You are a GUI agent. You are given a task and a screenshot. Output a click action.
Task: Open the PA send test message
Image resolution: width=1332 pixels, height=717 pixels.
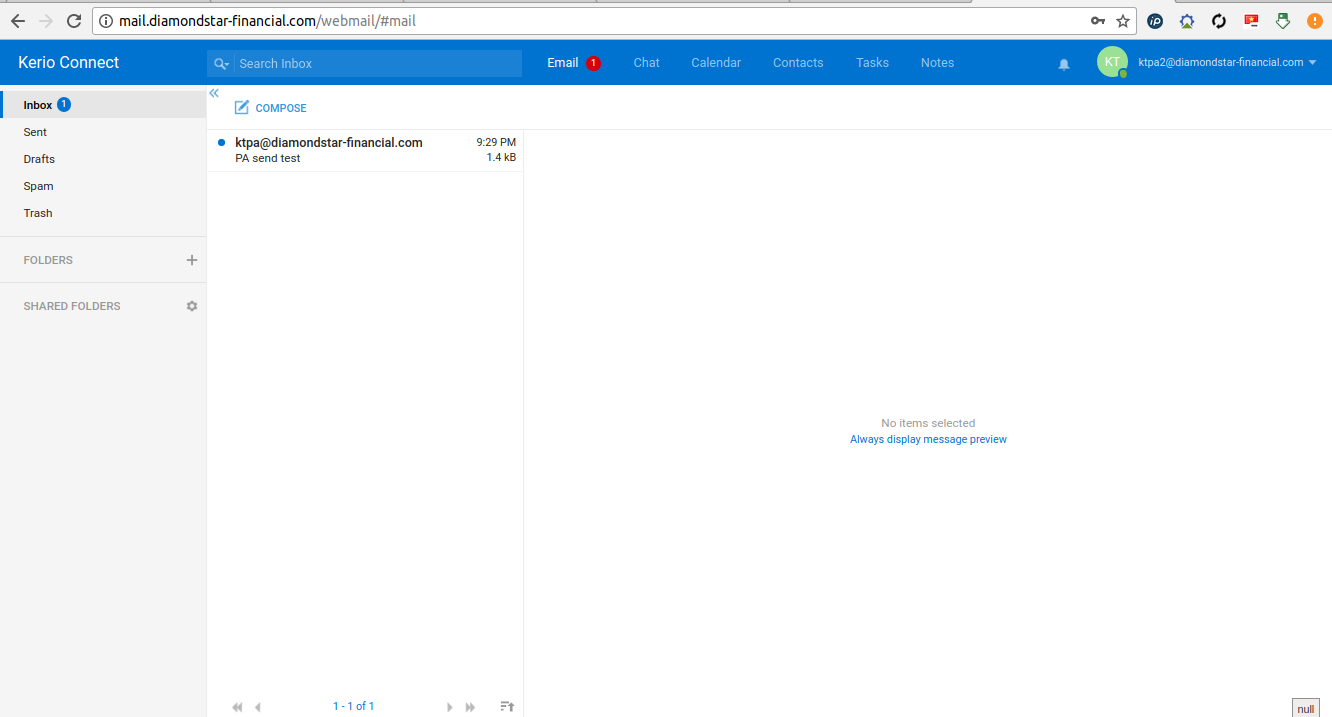(365, 150)
